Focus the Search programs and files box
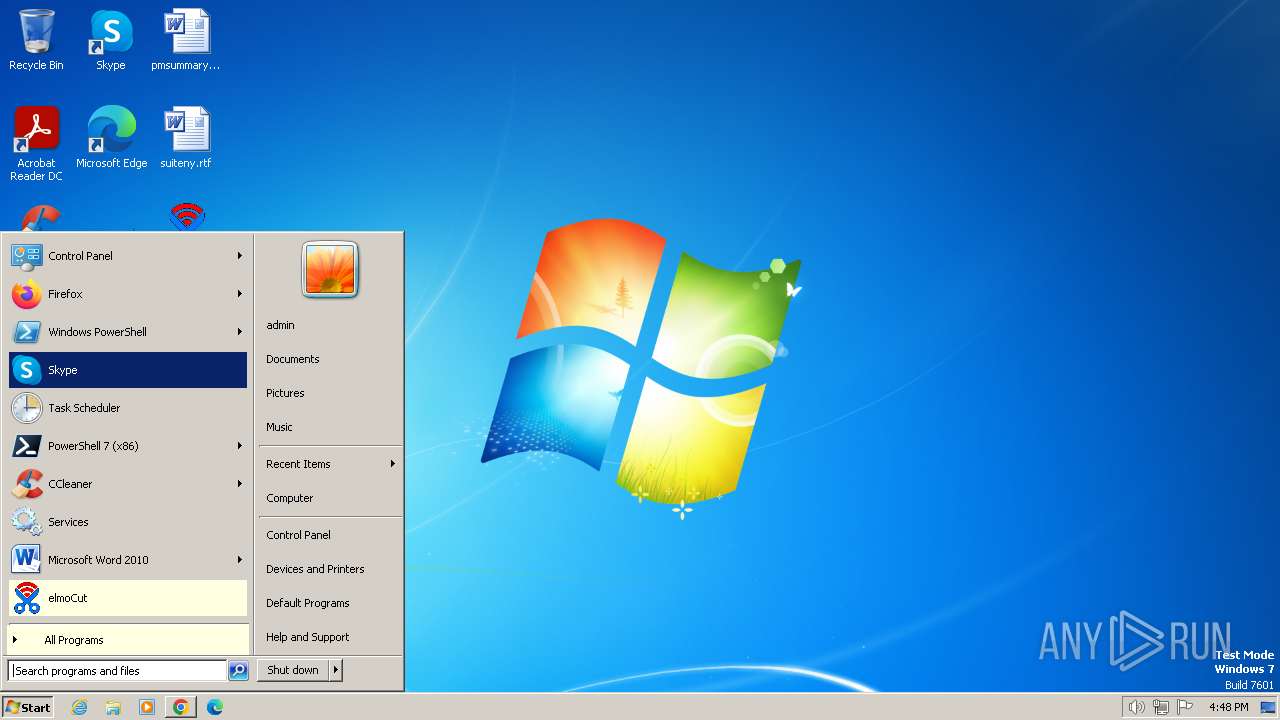Screen dimensions: 1280x720 [x=117, y=671]
